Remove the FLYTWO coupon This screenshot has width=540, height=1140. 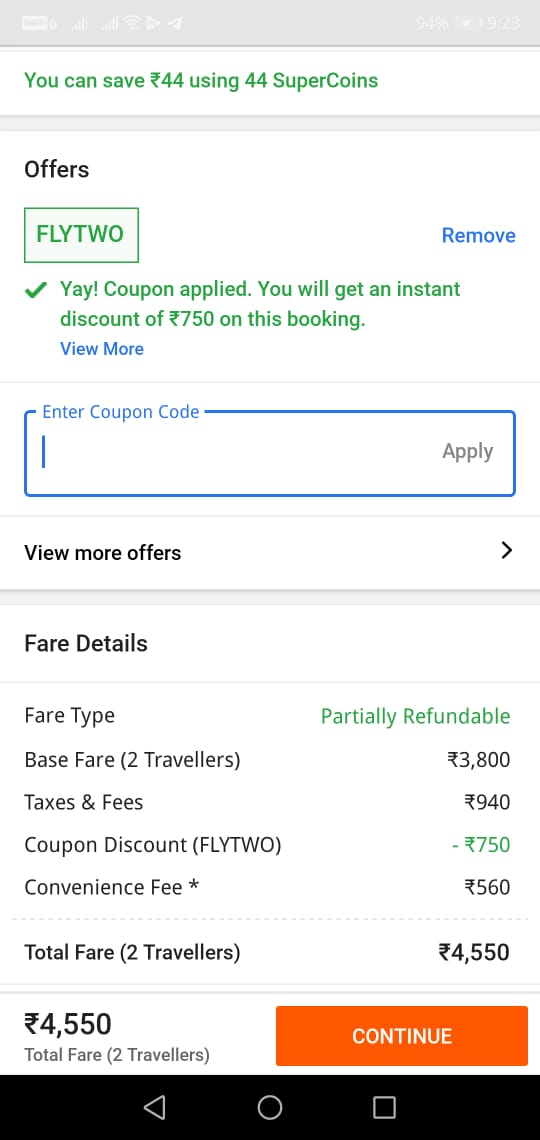pyautogui.click(x=478, y=236)
